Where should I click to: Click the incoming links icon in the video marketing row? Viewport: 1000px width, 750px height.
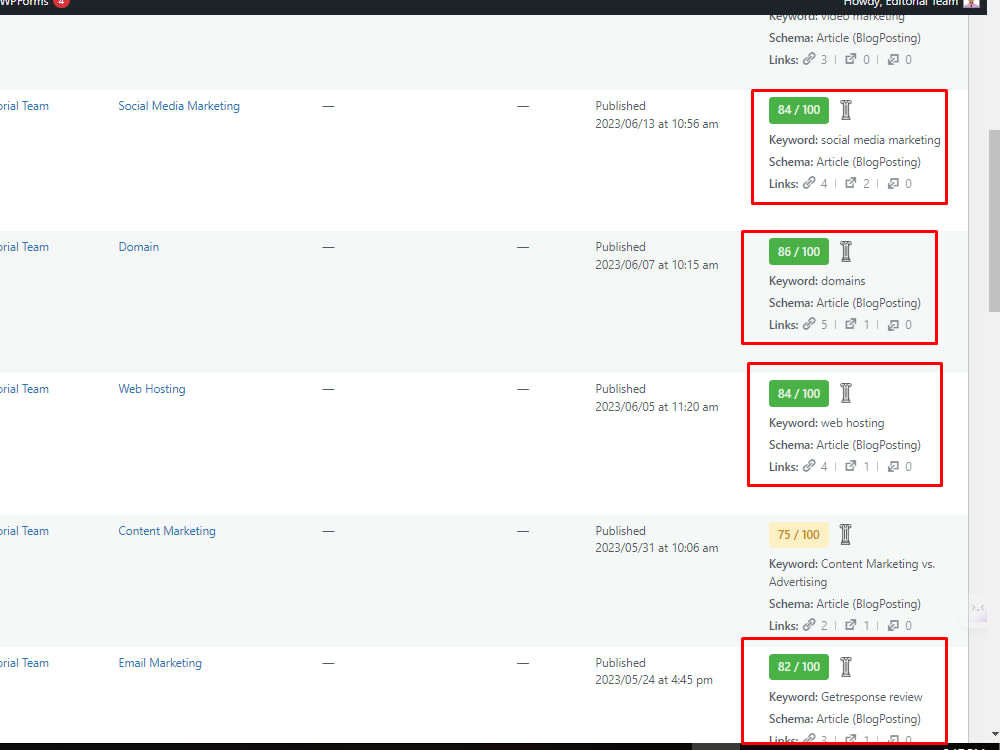pyautogui.click(x=893, y=59)
